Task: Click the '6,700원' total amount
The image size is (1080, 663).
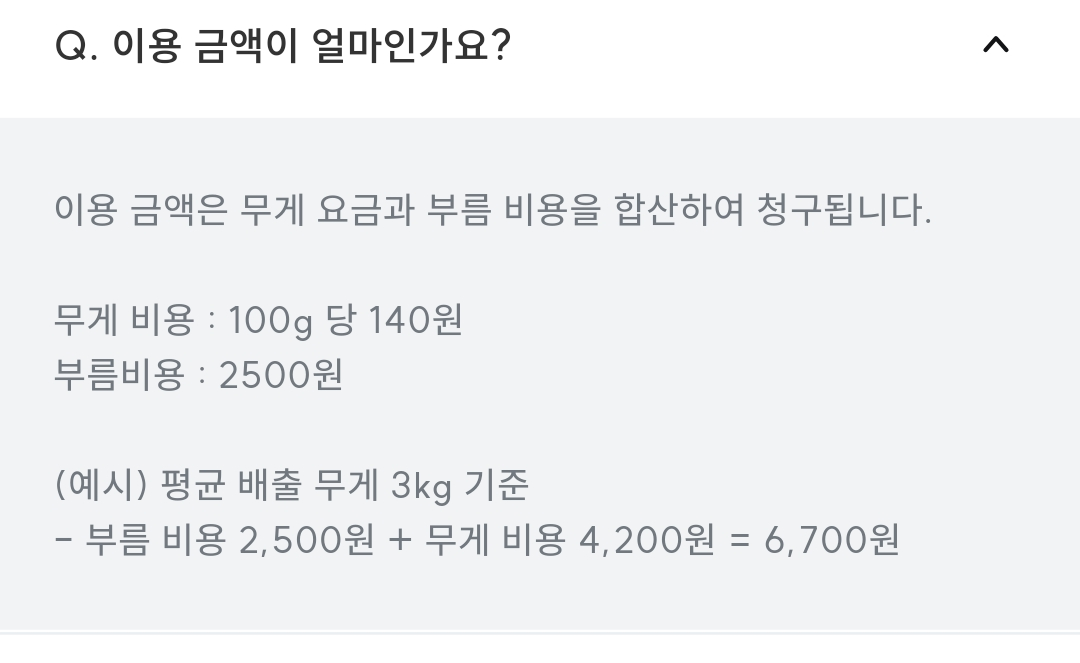Action: pos(832,540)
